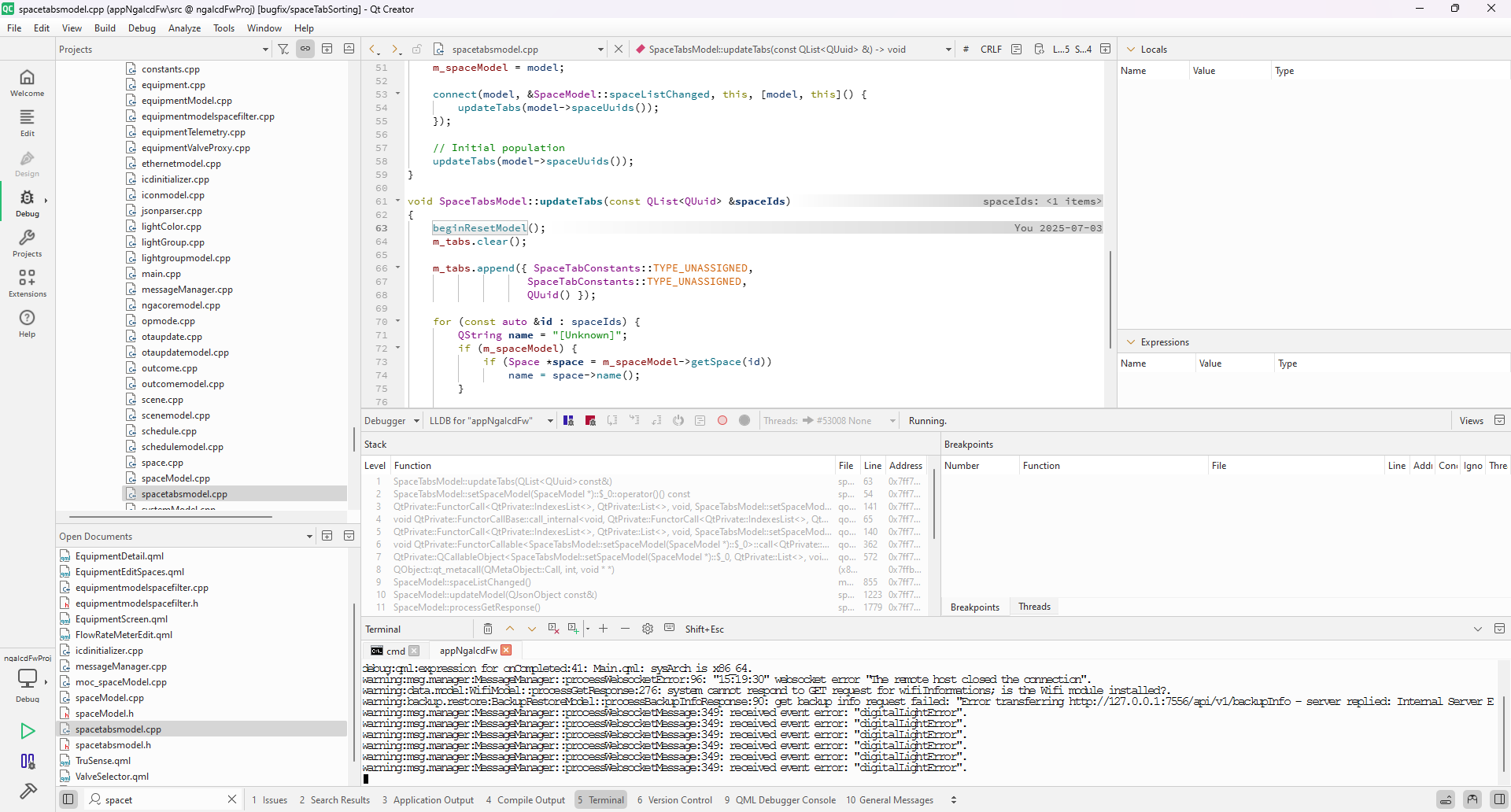Open the Issues output pane
Viewport: 1511px width, 812px height.
pyautogui.click(x=269, y=800)
